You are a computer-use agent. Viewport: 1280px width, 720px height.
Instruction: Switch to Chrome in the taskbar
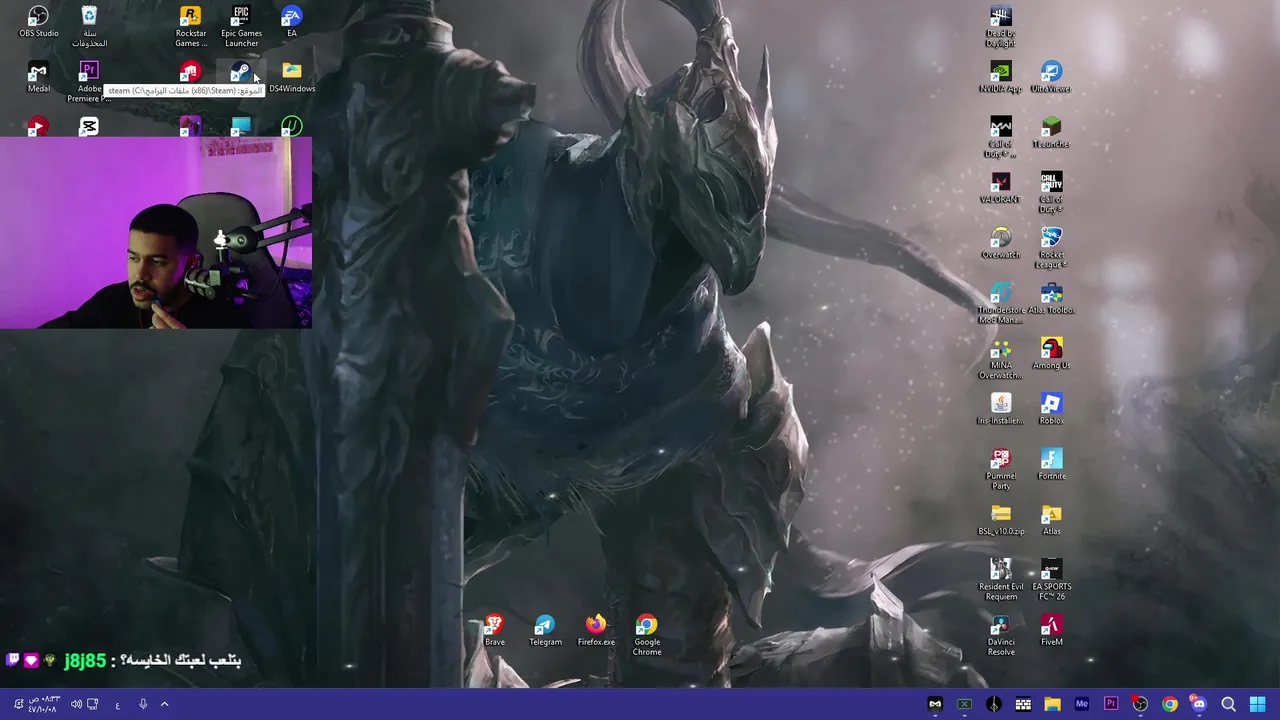(x=1169, y=704)
